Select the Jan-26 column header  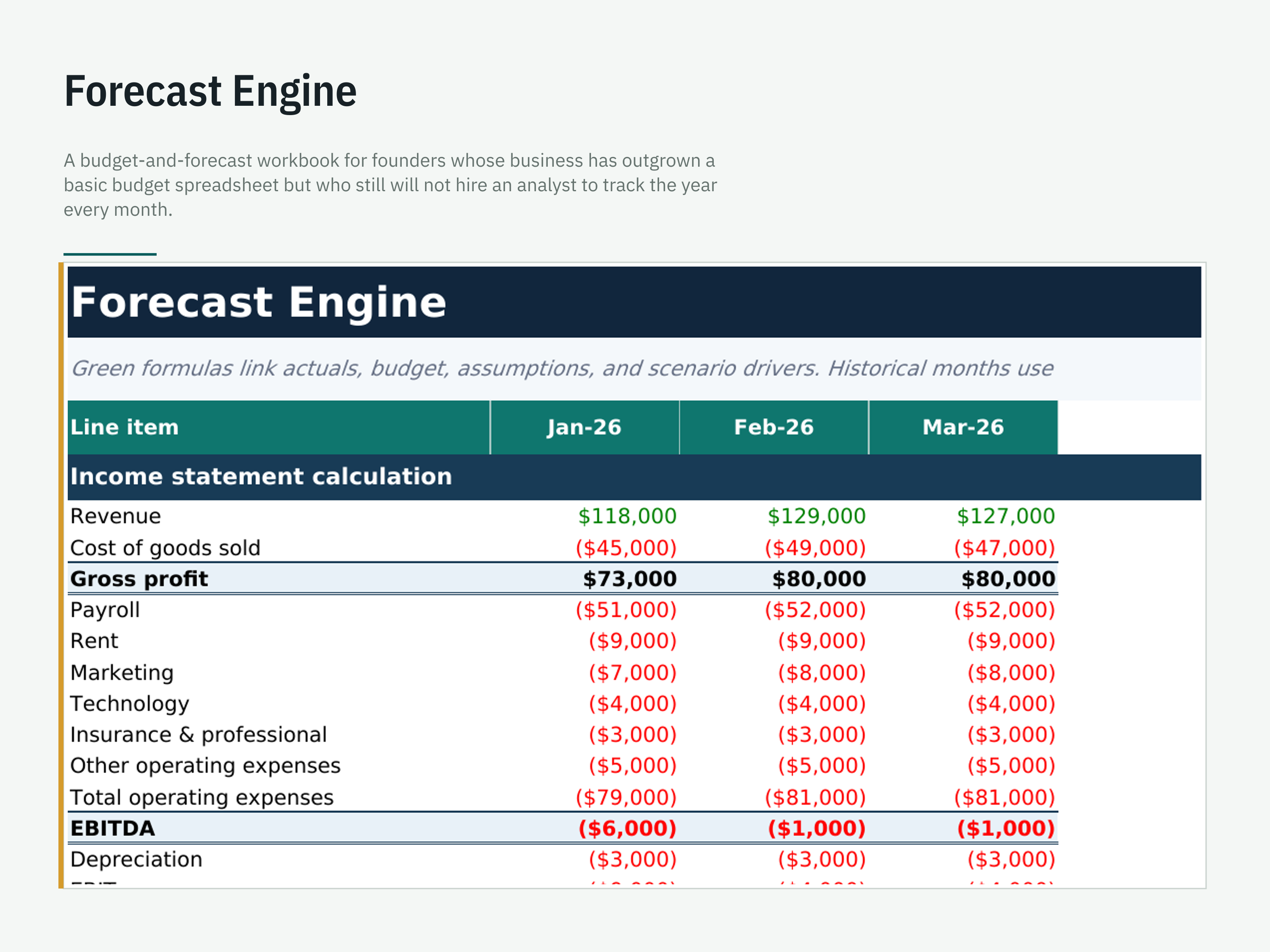(x=585, y=427)
